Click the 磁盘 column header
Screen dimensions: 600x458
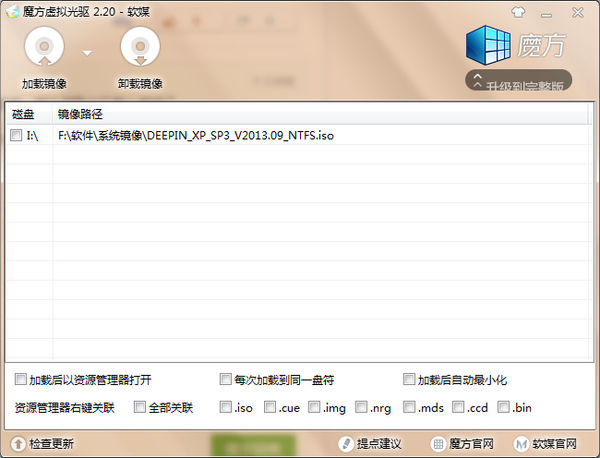click(x=23, y=114)
